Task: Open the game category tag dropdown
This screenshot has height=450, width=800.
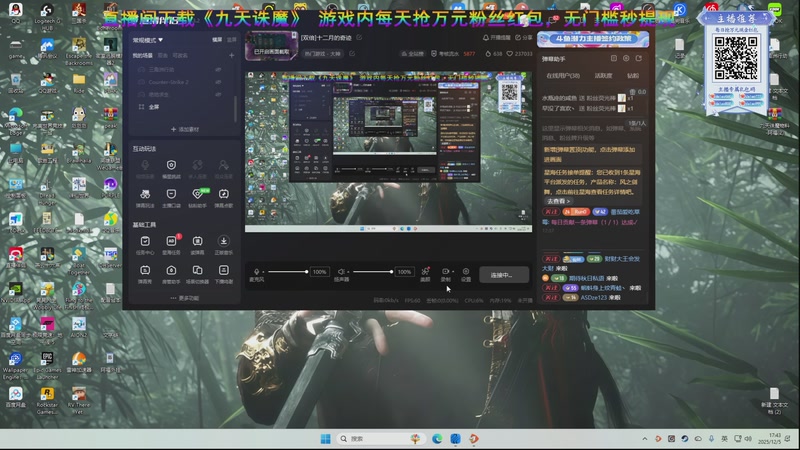Action: [x=323, y=54]
